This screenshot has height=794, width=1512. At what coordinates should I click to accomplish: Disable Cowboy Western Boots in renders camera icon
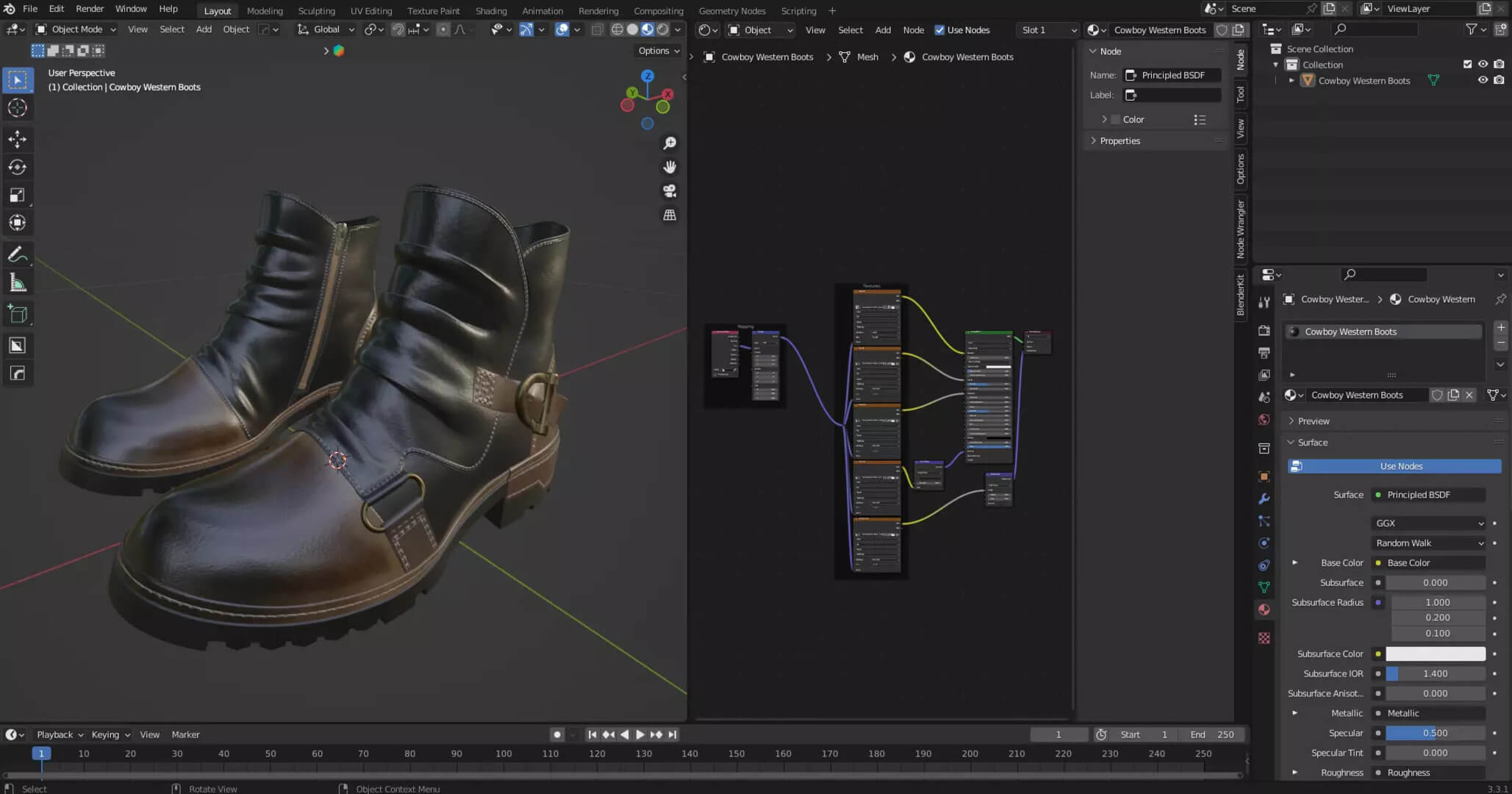tap(1500, 80)
